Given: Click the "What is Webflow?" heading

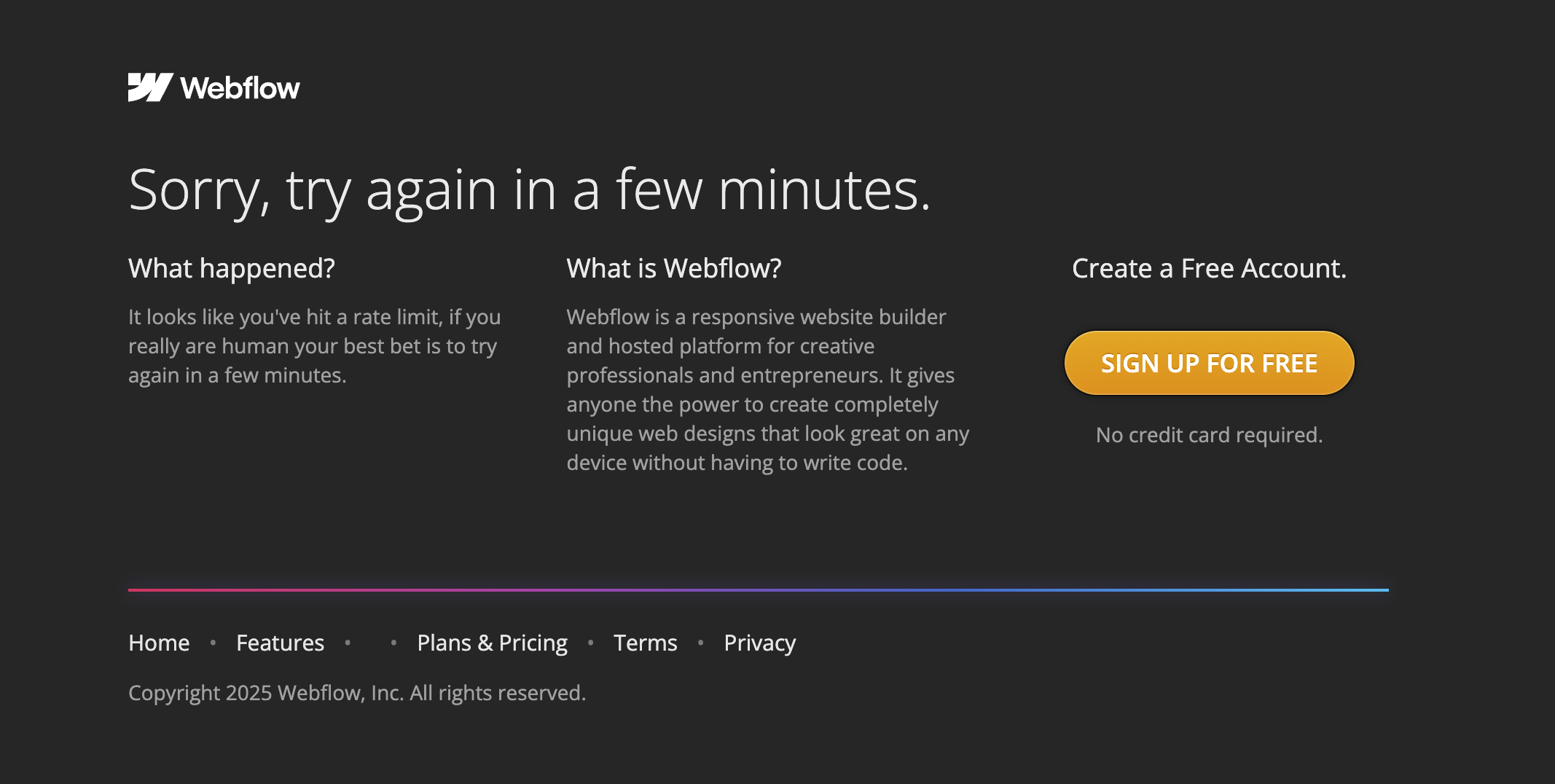Looking at the screenshot, I should coord(673,268).
